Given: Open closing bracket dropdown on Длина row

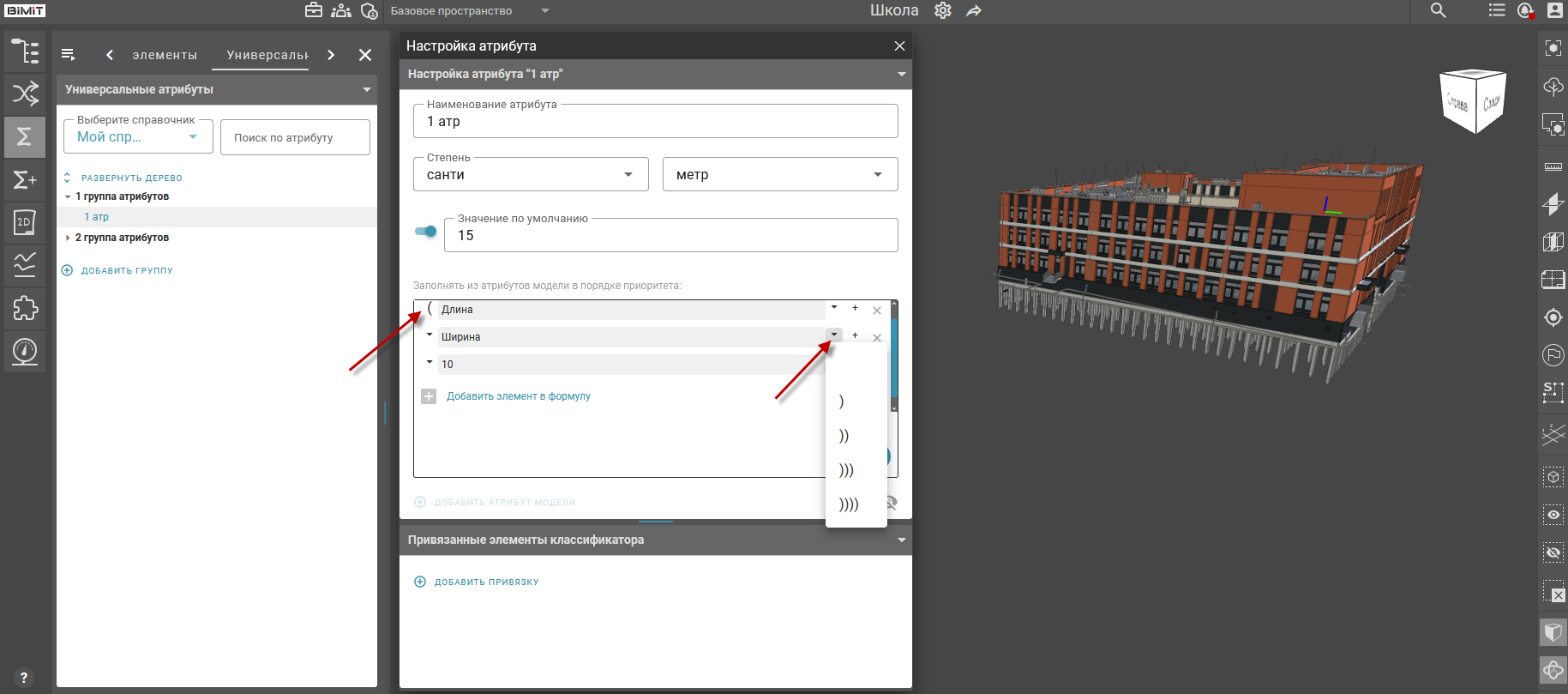Looking at the screenshot, I should 834,307.
